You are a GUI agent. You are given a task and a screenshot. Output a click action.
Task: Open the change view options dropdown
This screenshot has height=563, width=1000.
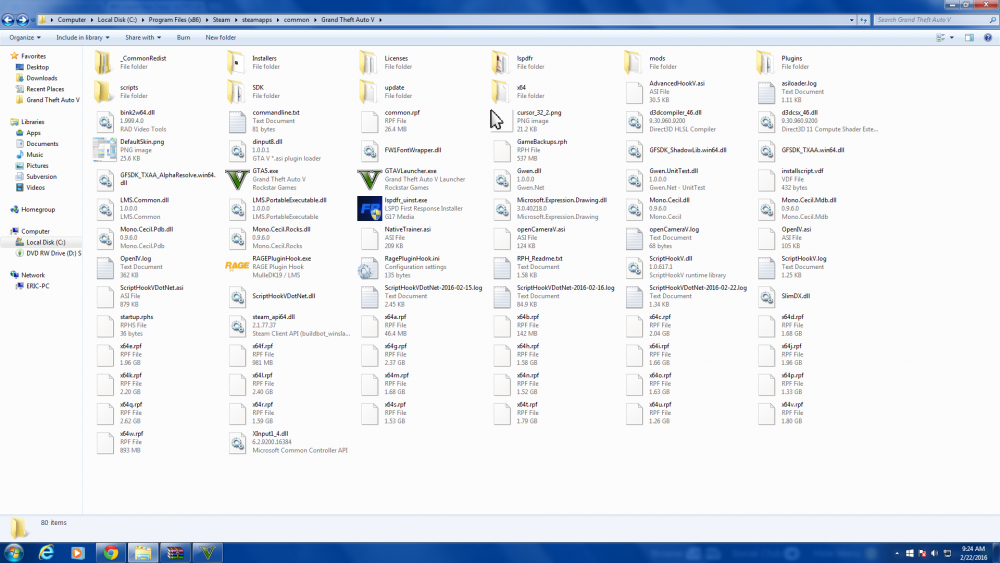click(x=952, y=38)
